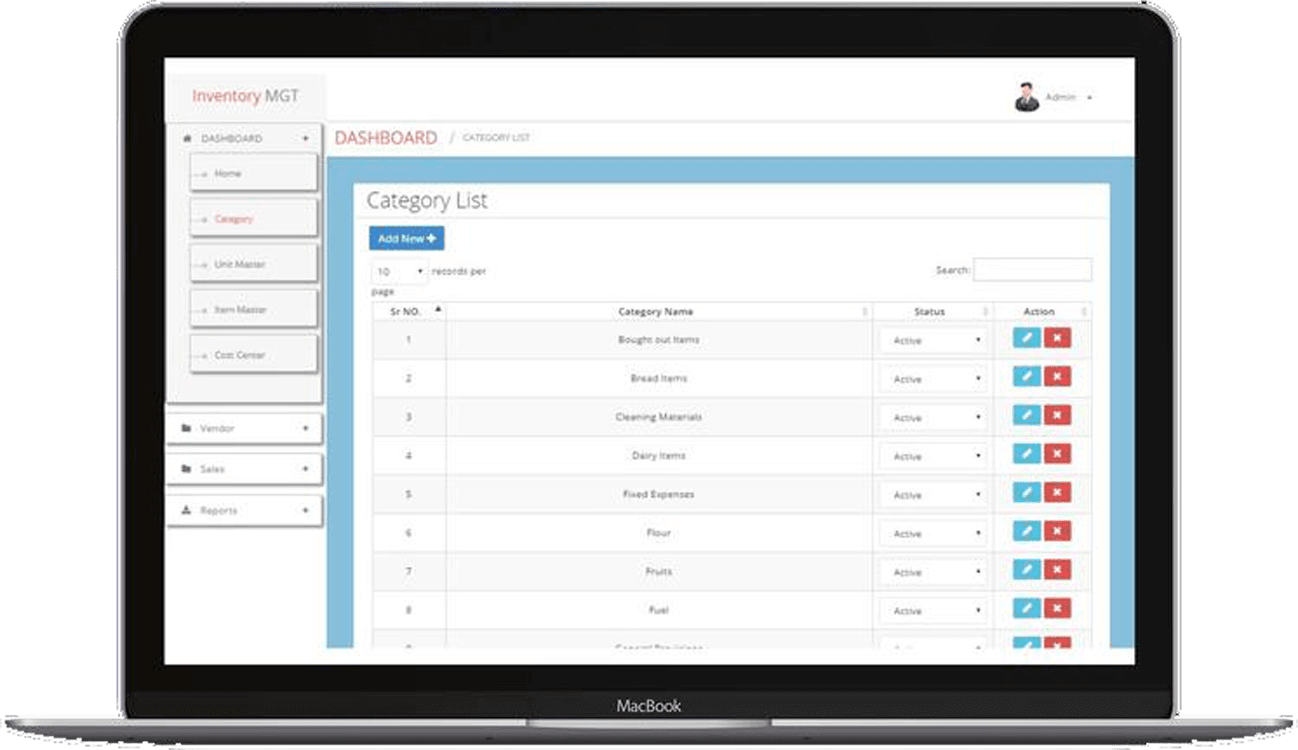The height and width of the screenshot is (750, 1298).
Task: Expand the Vendor sidebar section
Action: [244, 428]
